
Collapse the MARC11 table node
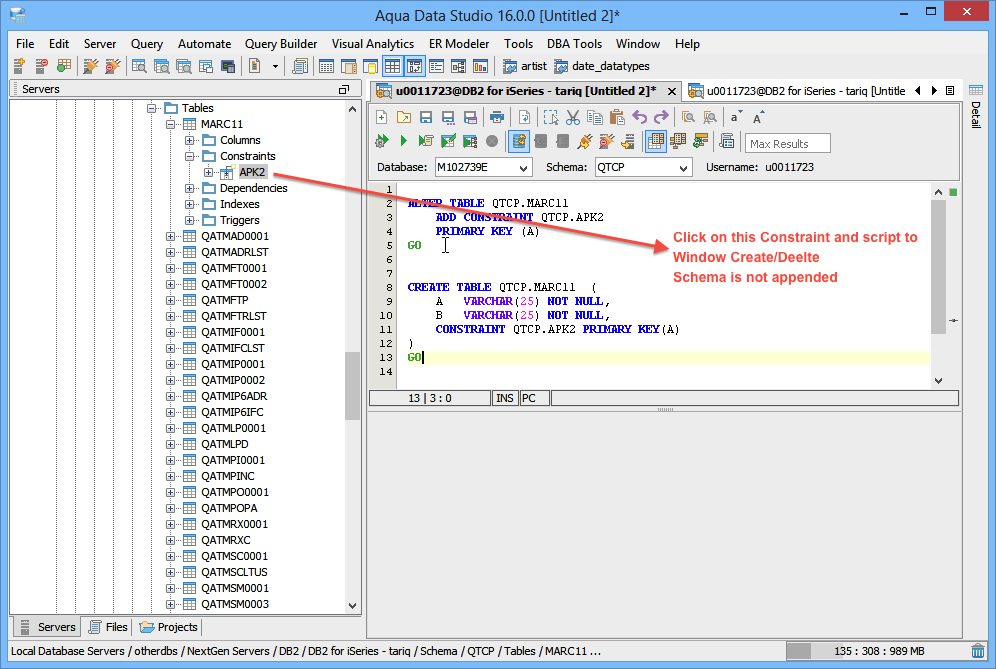pos(170,124)
